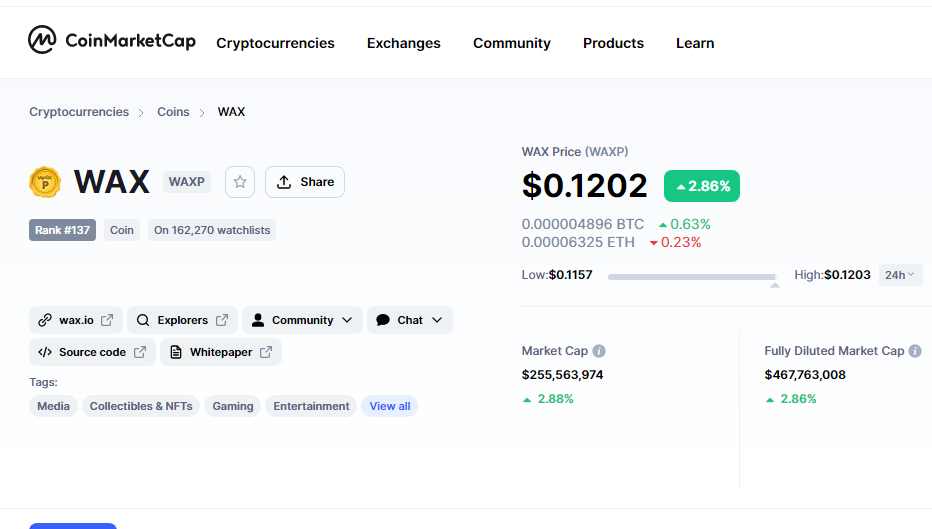Click the Source code brackets icon
Screen dimensions: 932x529
coord(45,352)
